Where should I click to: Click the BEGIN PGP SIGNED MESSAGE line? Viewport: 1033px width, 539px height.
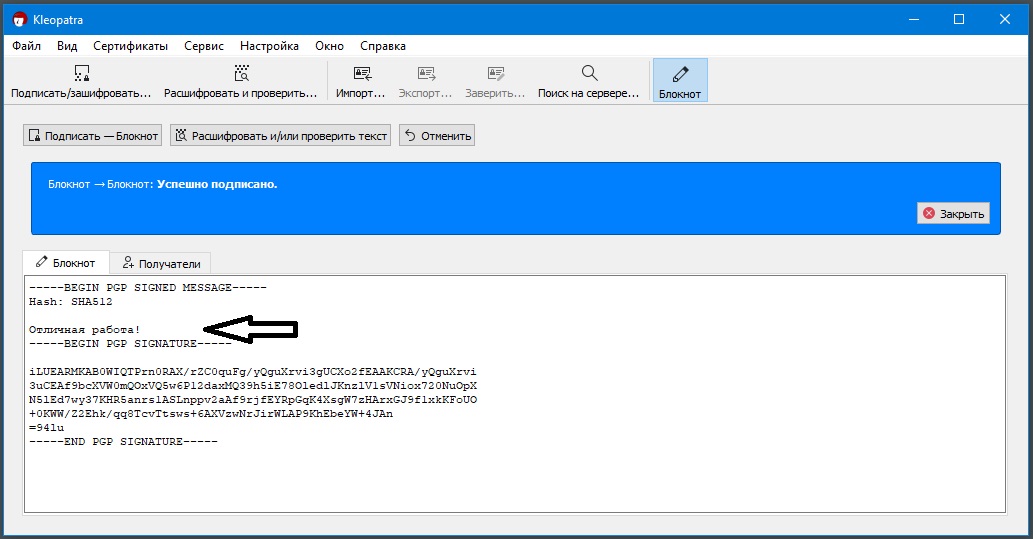[148, 288]
